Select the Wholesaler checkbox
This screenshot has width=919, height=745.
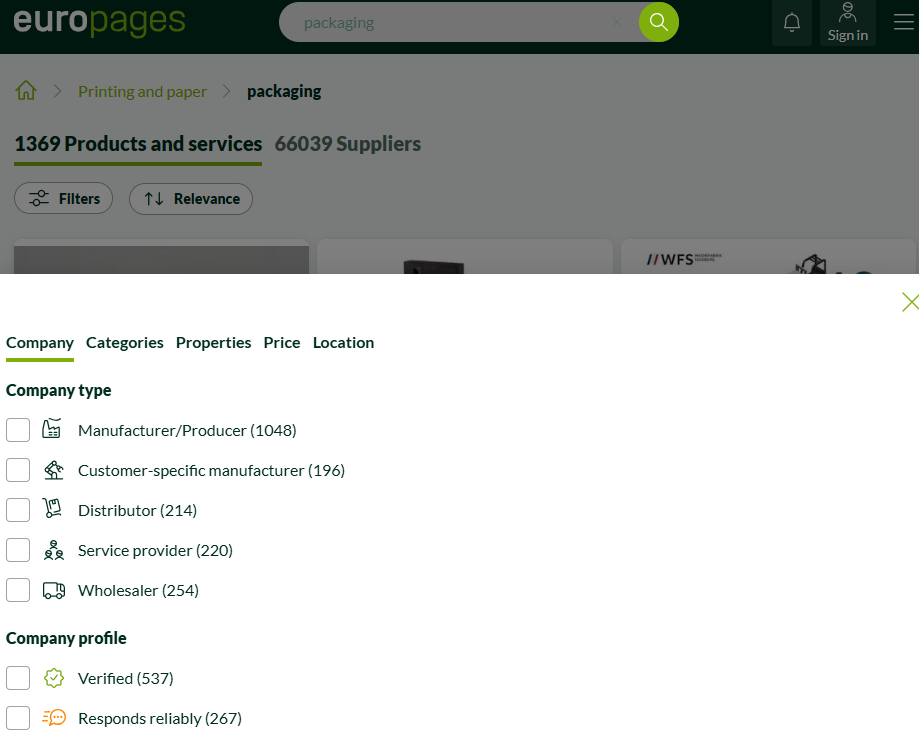coord(18,590)
